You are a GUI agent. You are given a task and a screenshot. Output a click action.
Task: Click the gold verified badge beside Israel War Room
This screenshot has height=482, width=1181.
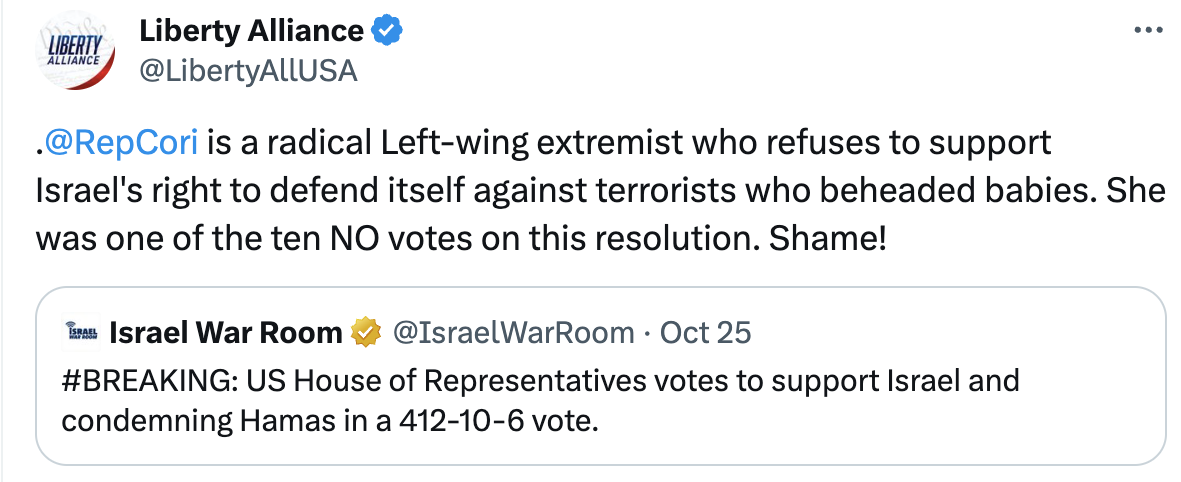tap(365, 331)
